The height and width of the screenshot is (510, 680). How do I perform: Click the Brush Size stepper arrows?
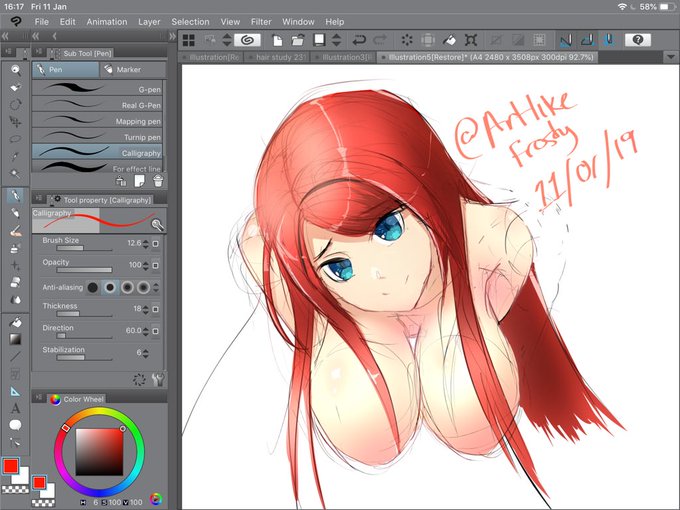point(146,244)
